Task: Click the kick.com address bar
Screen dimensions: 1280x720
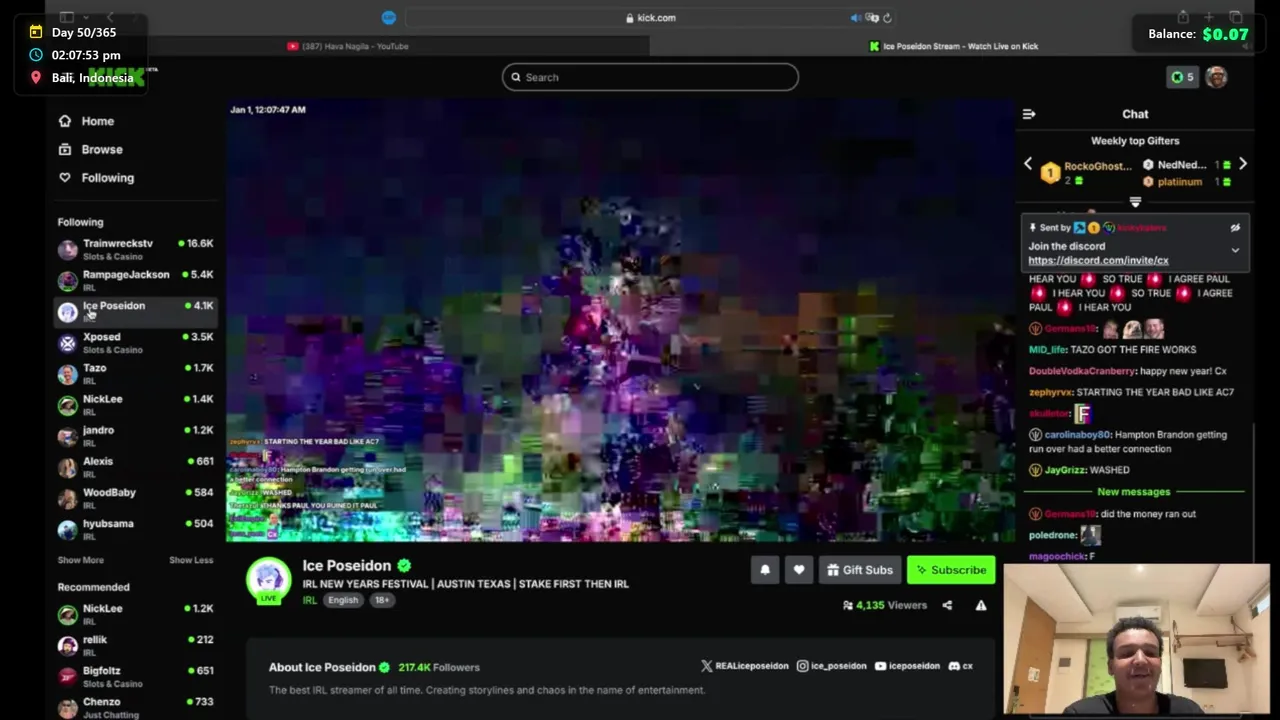Action: pos(650,18)
